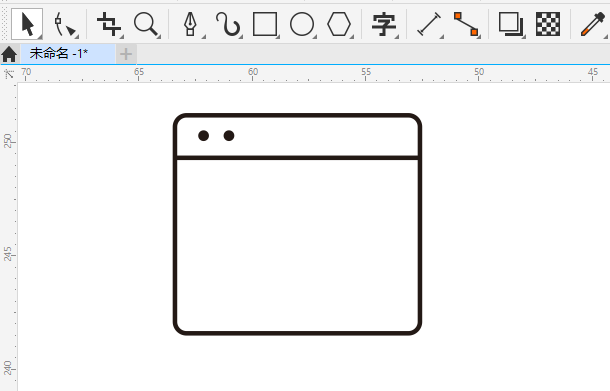
Task: Click the left dot in window drawing
Action: 203,135
